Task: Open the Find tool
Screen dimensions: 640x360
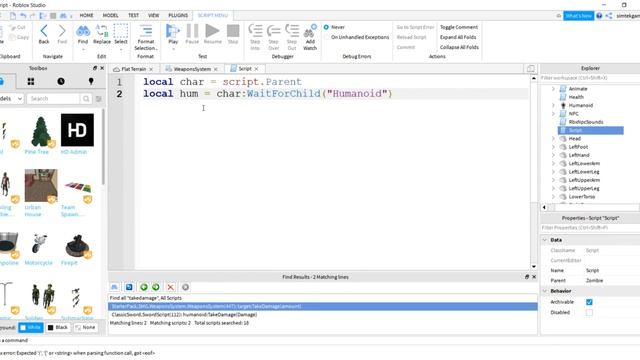Action: pos(83,34)
